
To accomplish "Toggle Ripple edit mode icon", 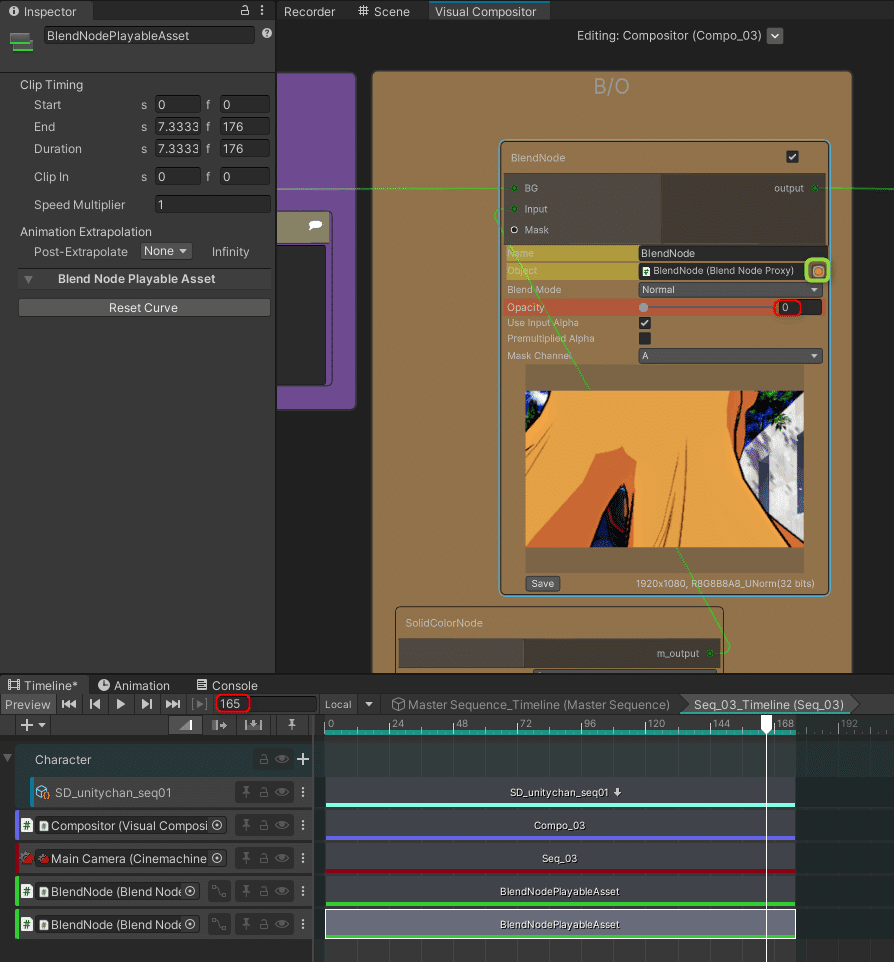I will click(x=219, y=725).
